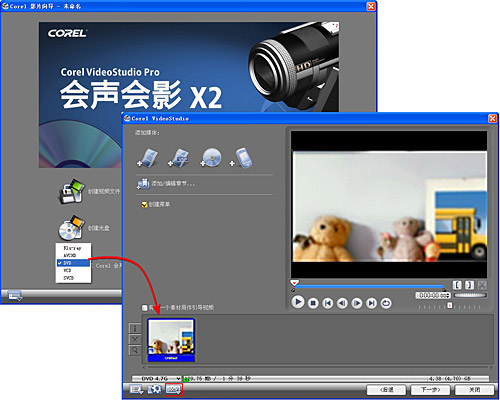Select SVCD from the disc type menu
500x400 pixels.
pos(73,278)
